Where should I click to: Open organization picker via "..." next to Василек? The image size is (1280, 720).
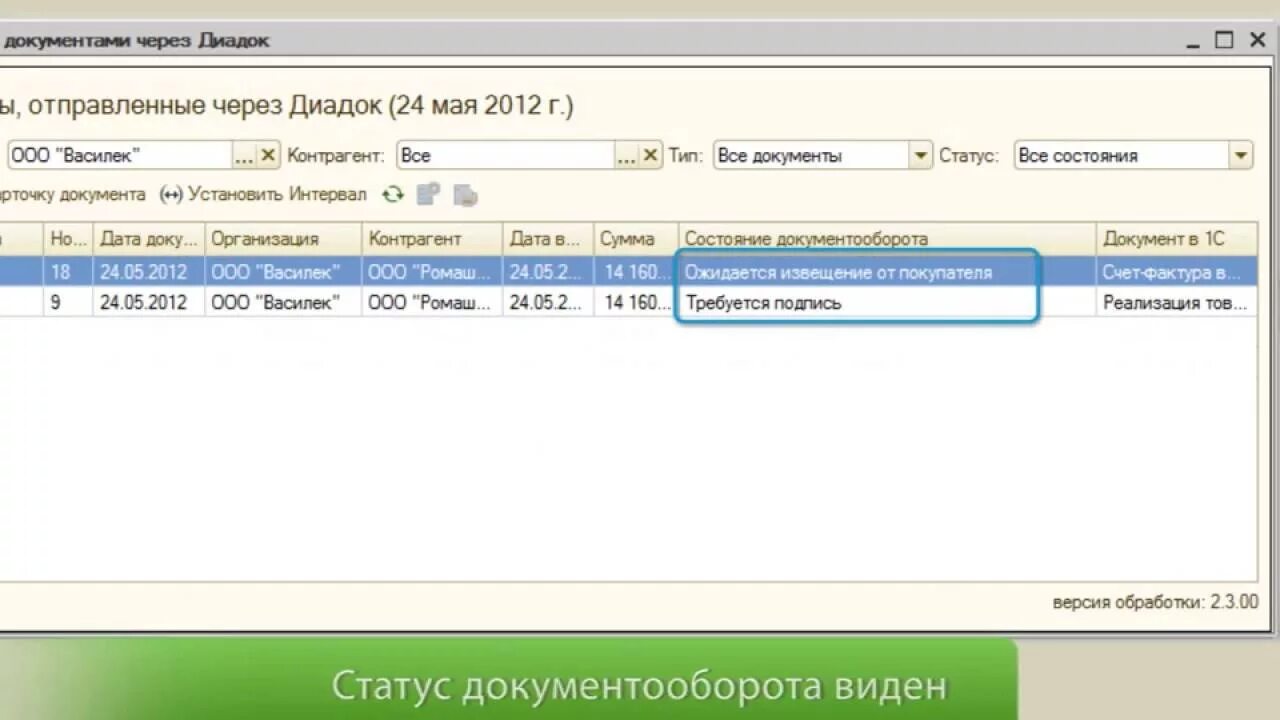point(245,155)
